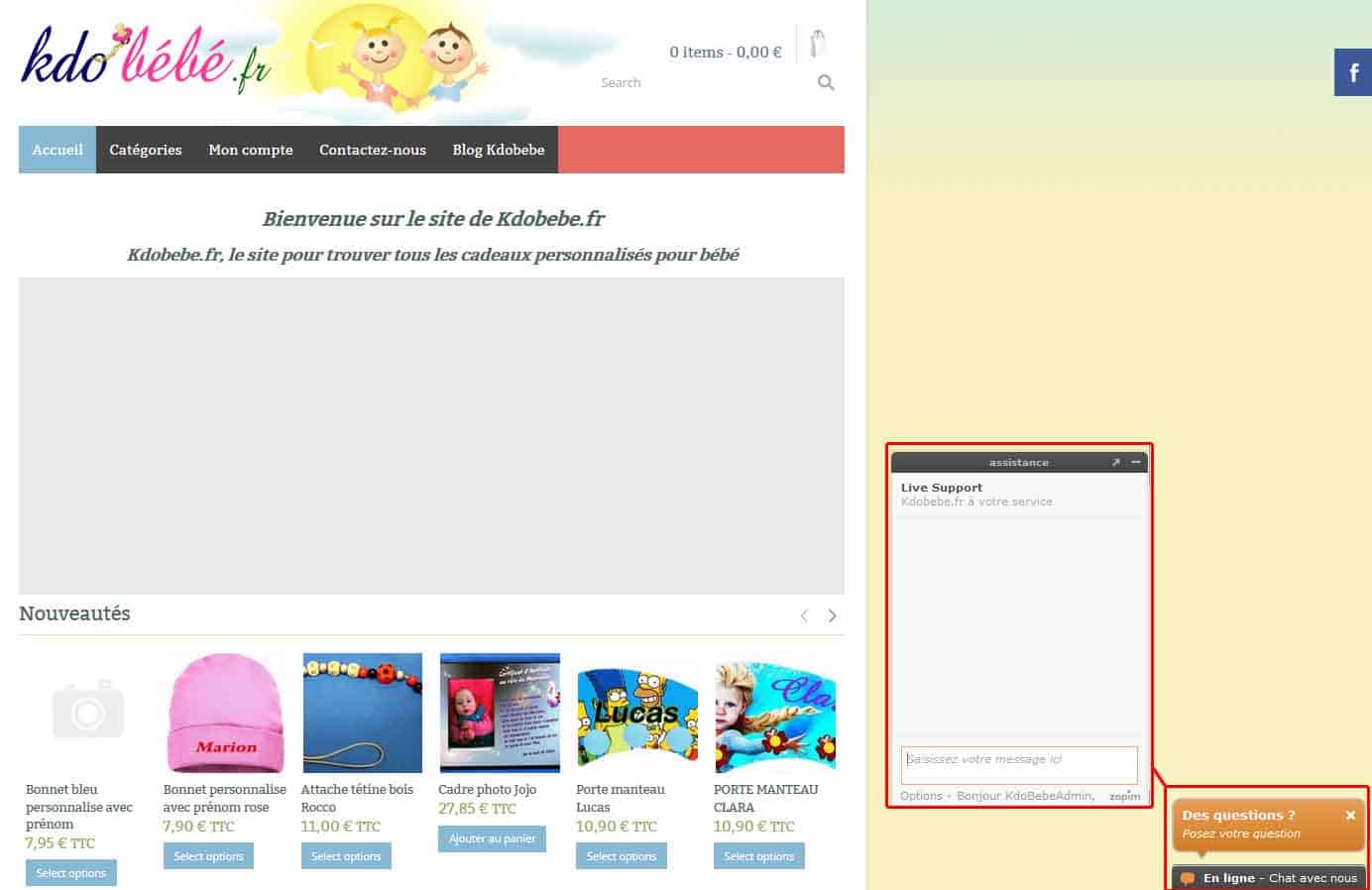Screen dimensions: 1372x890
Task: Click the kdobébé.fr logo
Action: (x=146, y=58)
